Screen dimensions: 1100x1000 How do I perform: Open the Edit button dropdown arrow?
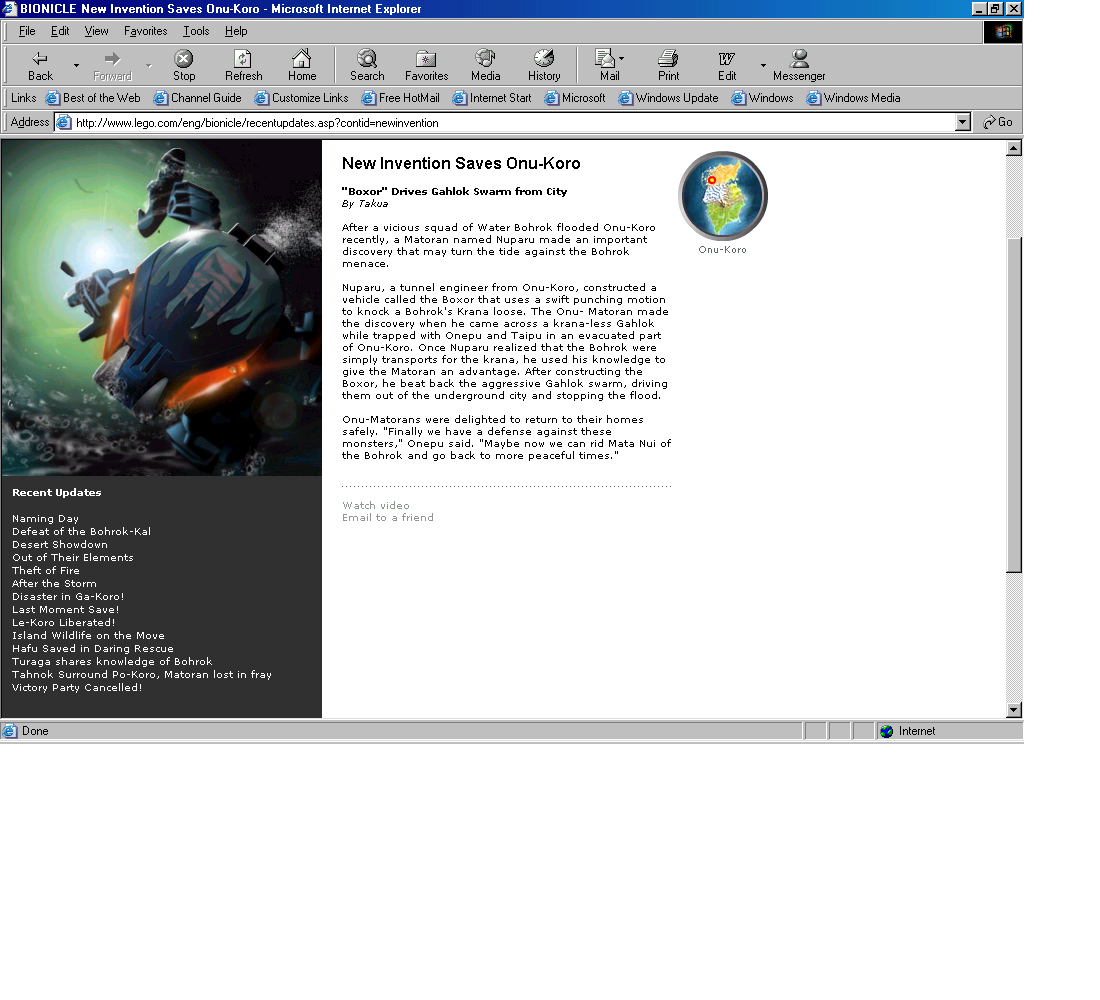(x=763, y=65)
